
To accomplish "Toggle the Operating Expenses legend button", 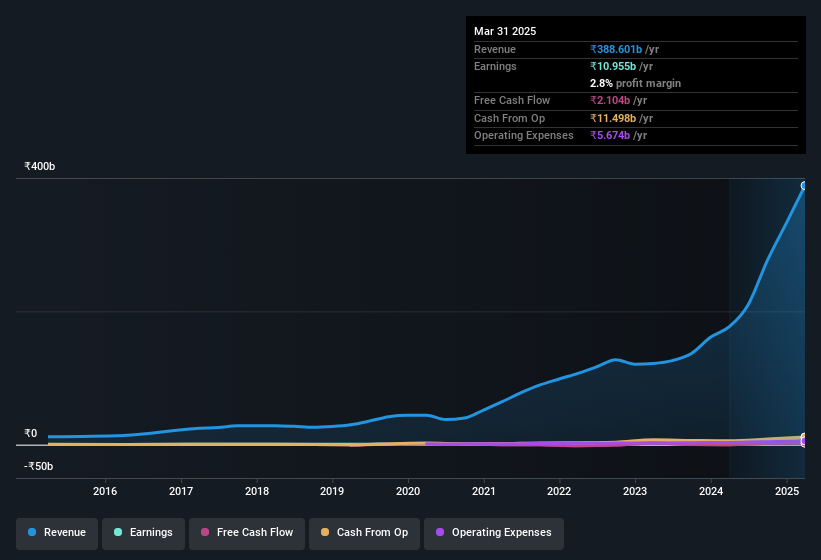I will click(x=494, y=533).
